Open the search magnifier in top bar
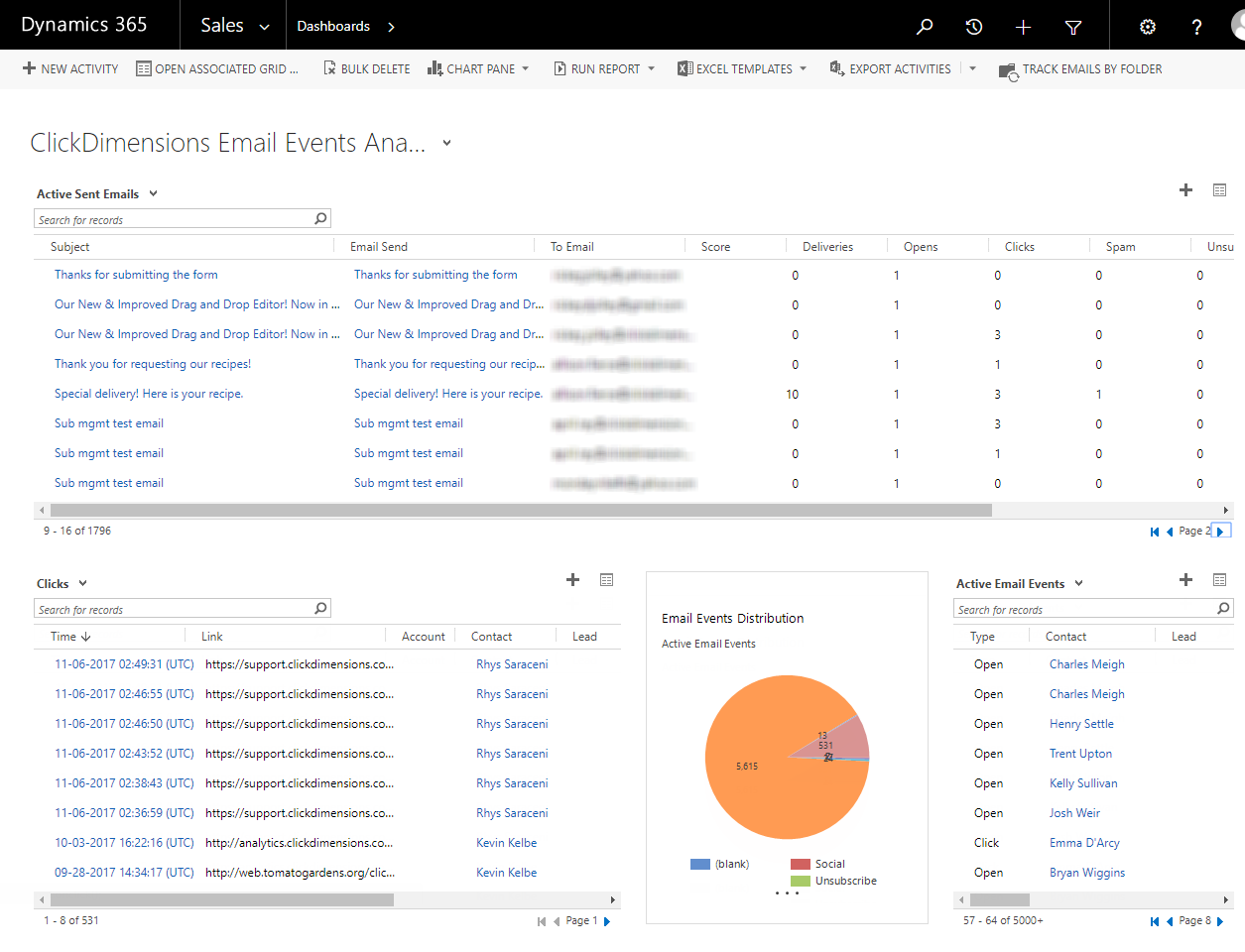Image resolution: width=1245 pixels, height=952 pixels. (x=925, y=27)
